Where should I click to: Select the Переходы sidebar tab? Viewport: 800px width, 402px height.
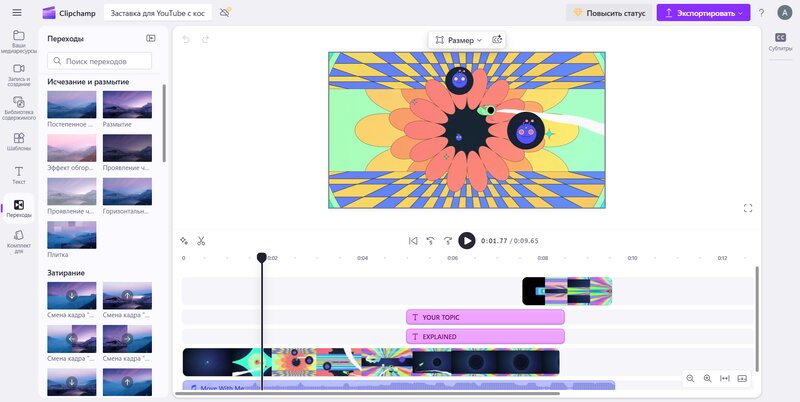(19, 209)
